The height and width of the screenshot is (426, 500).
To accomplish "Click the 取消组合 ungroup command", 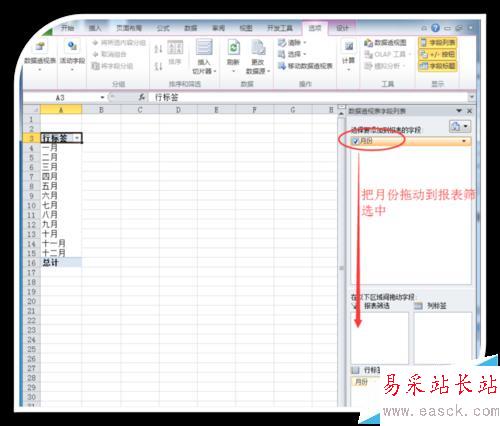I will [109, 54].
